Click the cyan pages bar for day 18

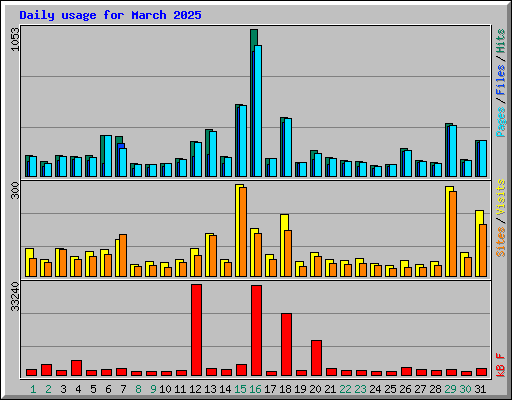(x=288, y=147)
